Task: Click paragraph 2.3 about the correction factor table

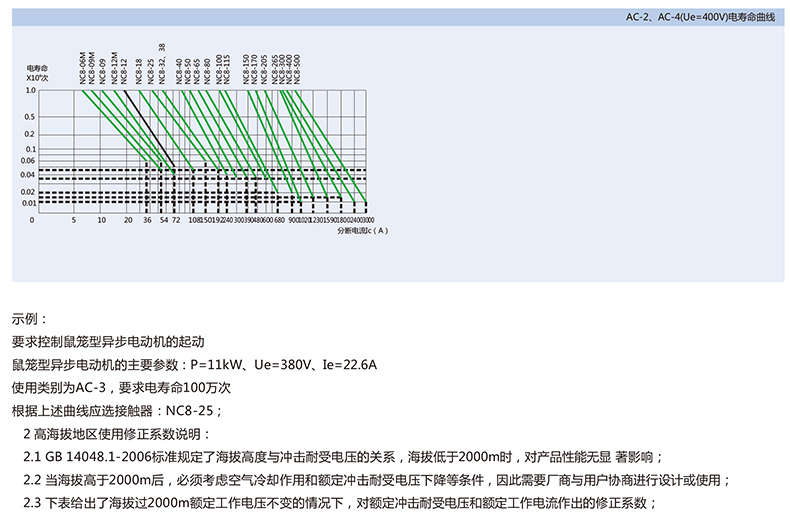Action: pos(340,502)
